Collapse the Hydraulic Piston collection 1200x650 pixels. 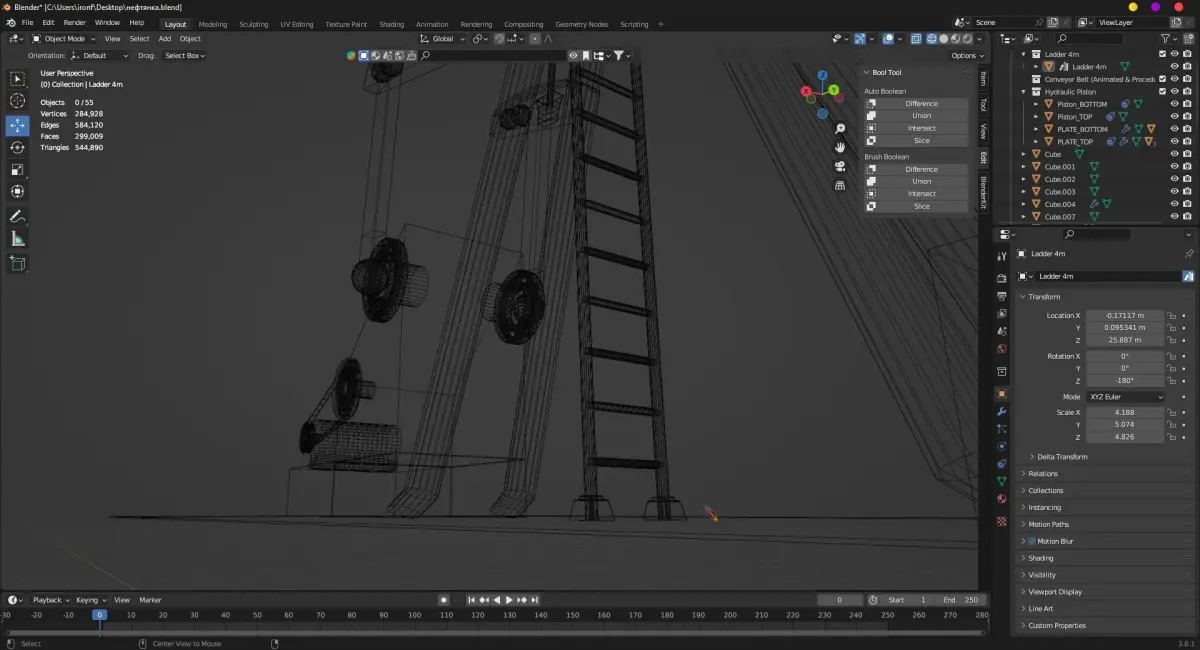click(1024, 91)
